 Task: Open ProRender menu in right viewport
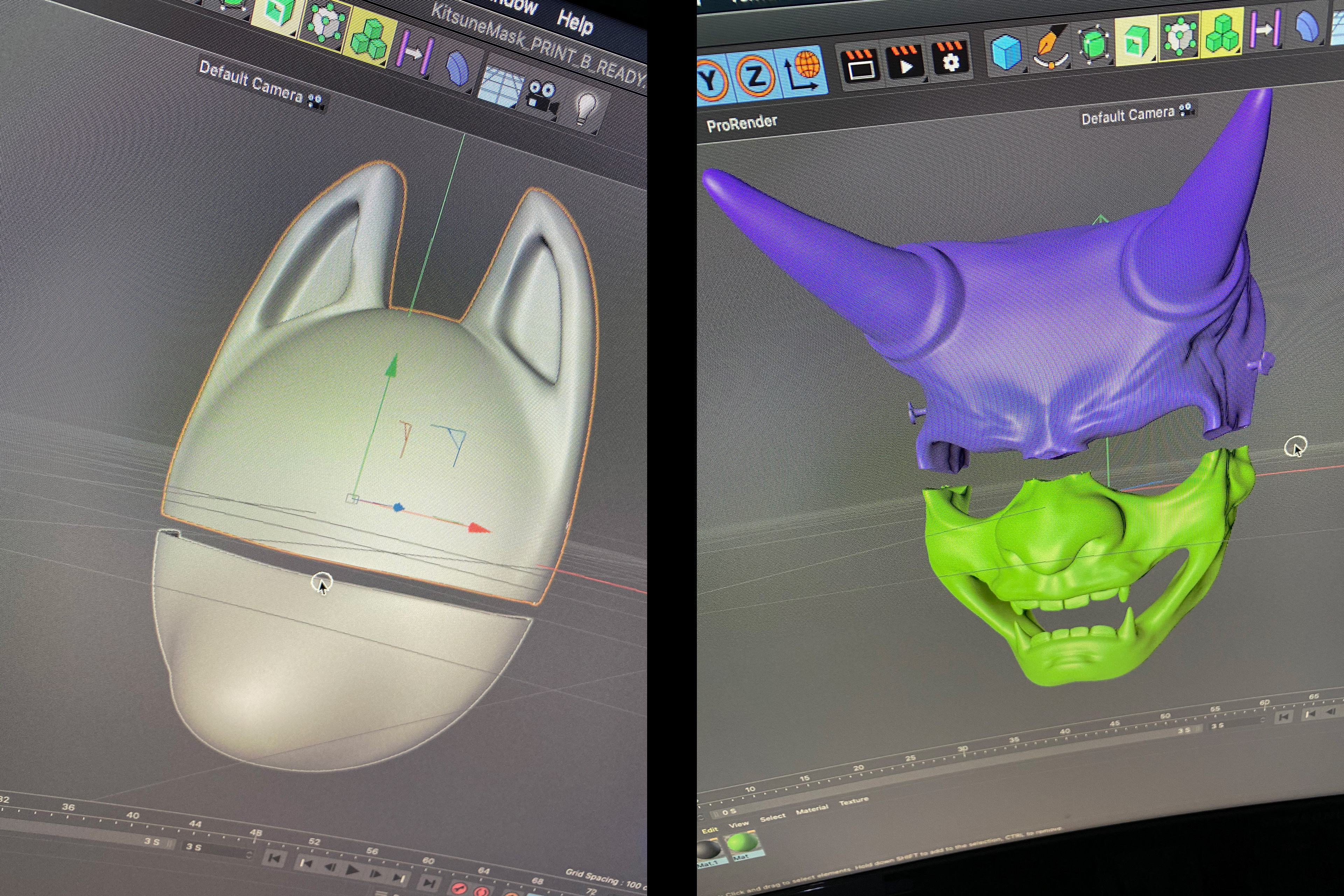point(742,123)
